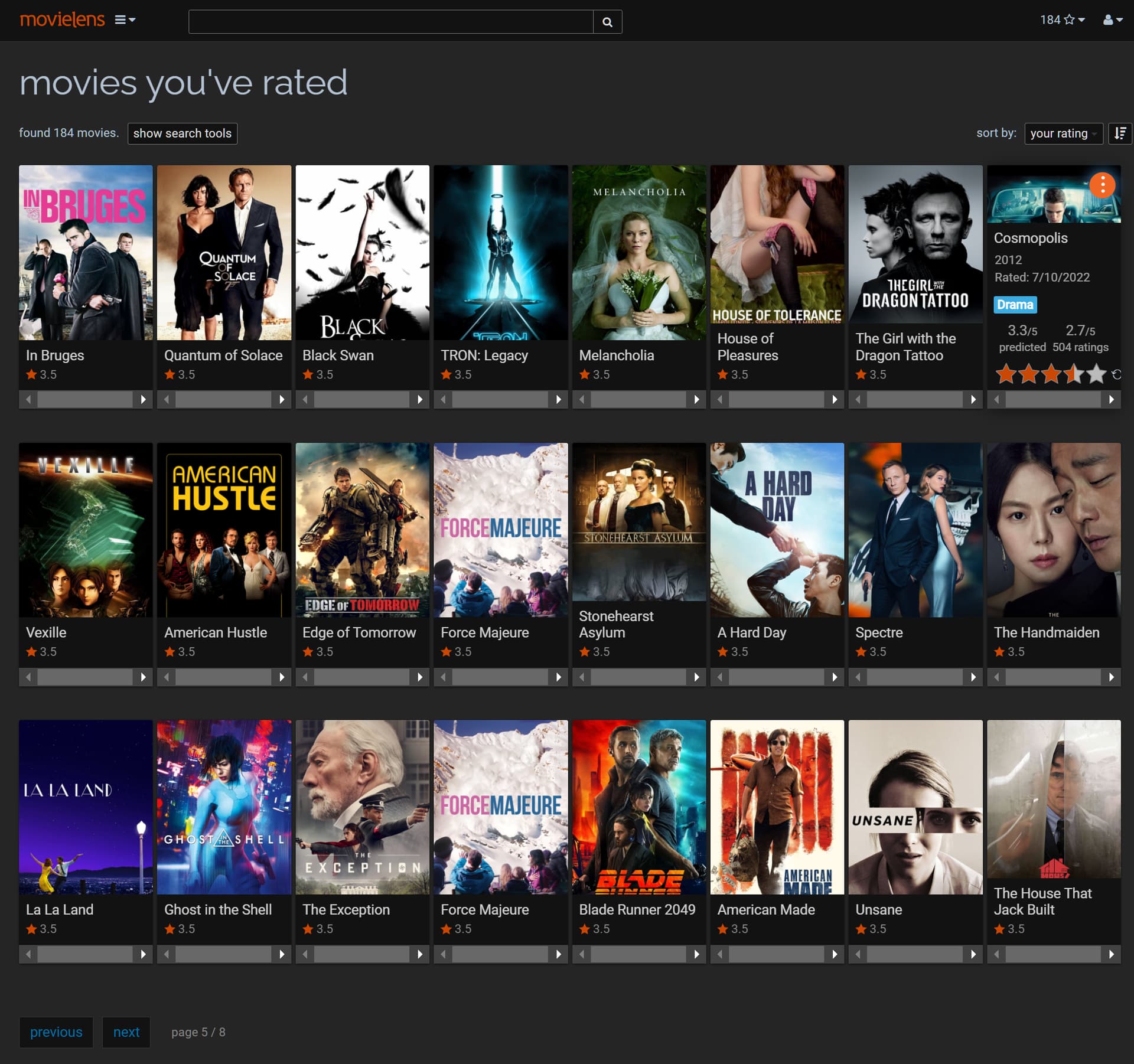1134x1064 pixels.
Task: Open Stonehearst Asylum title link
Action: (x=616, y=625)
